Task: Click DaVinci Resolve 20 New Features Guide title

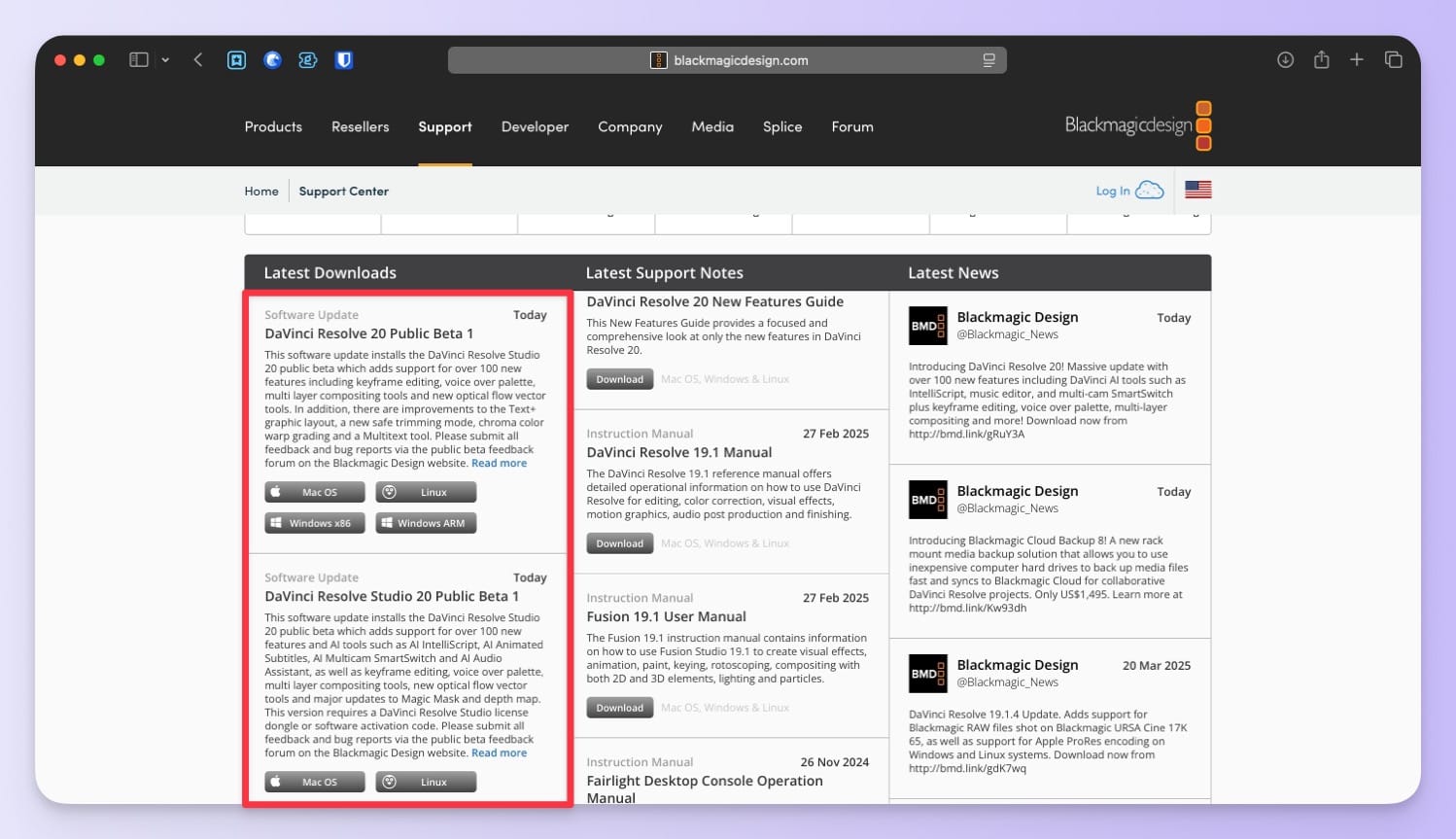Action: point(714,302)
